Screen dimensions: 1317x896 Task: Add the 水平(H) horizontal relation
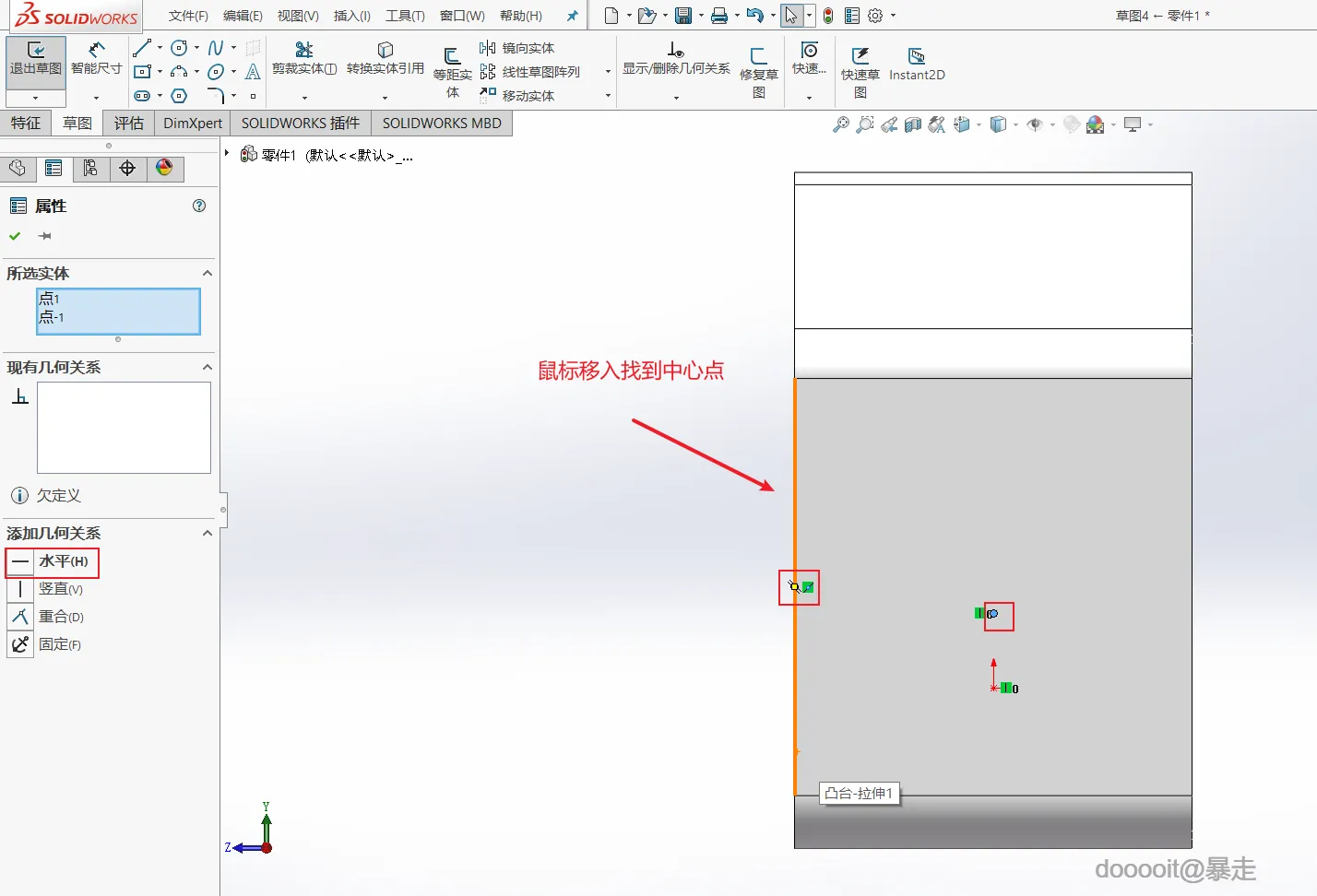[x=52, y=561]
